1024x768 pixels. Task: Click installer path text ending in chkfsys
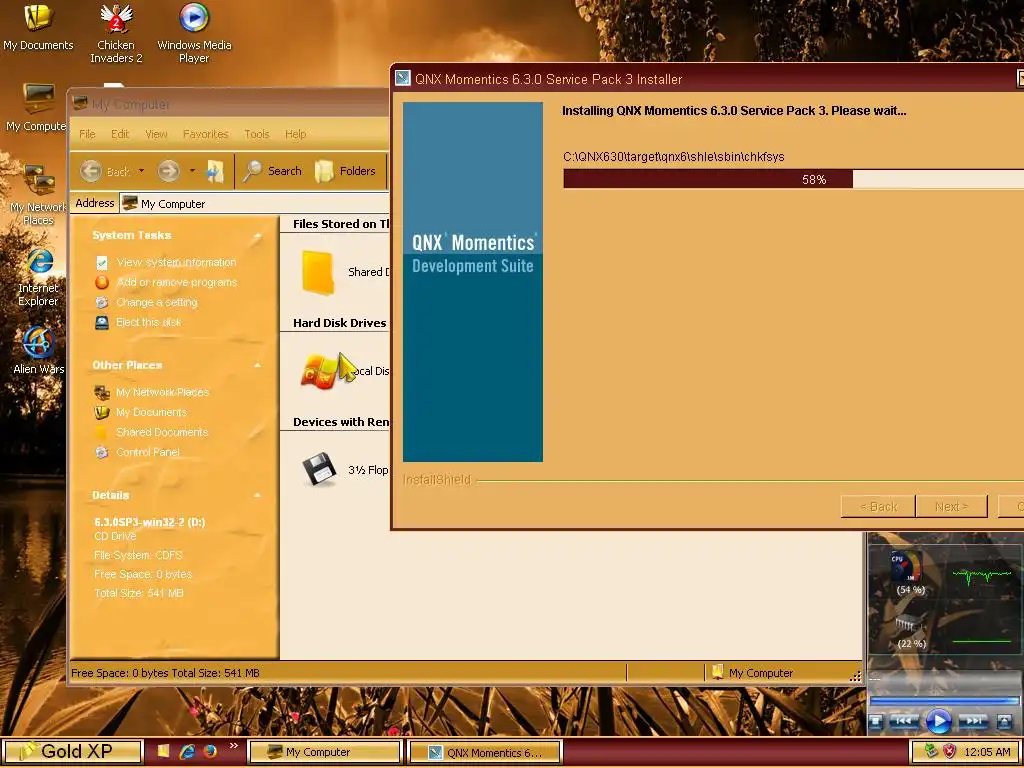click(x=673, y=157)
